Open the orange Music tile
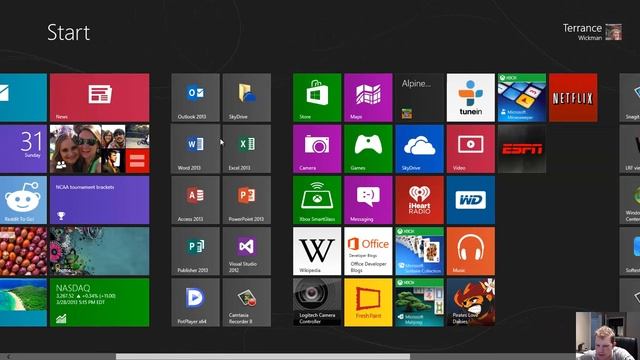The height and width of the screenshot is (360, 640). point(471,251)
